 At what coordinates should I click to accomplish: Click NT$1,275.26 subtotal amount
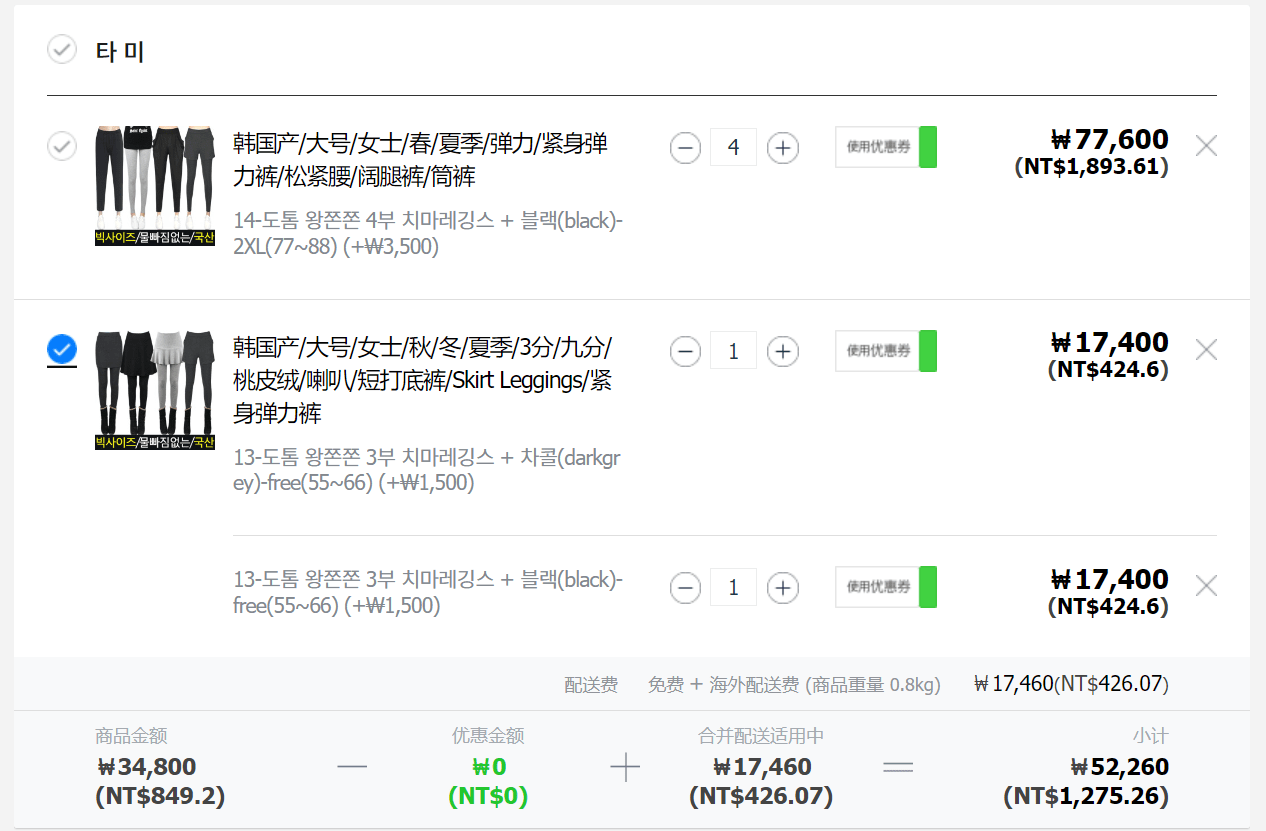(1086, 797)
